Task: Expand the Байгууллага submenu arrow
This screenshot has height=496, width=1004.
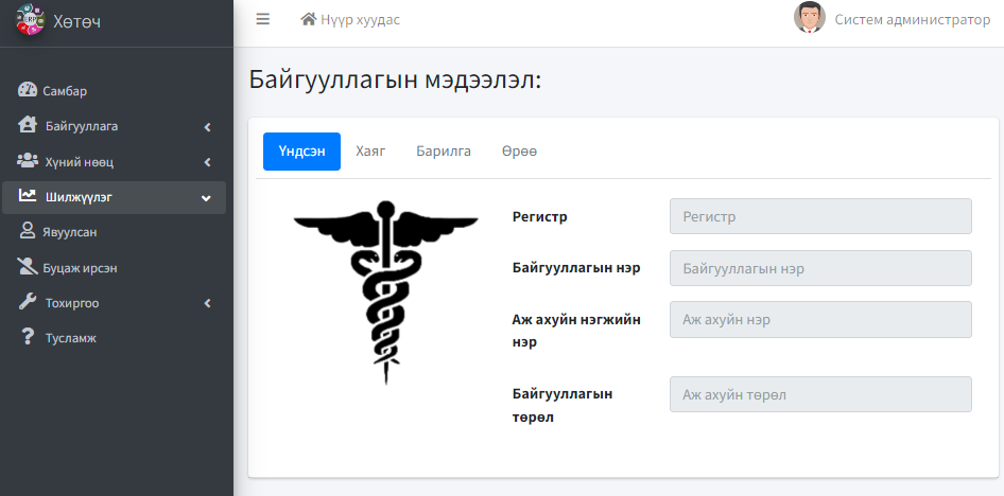Action: 207,127
